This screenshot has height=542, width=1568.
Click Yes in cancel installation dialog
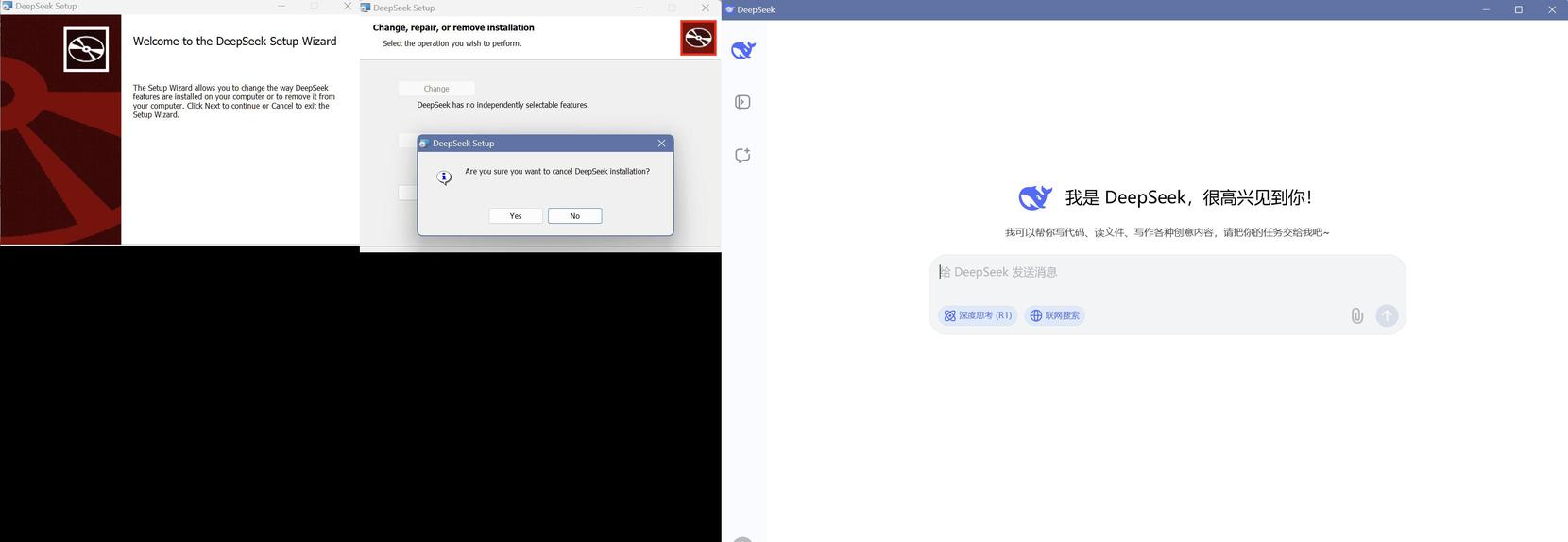point(516,216)
